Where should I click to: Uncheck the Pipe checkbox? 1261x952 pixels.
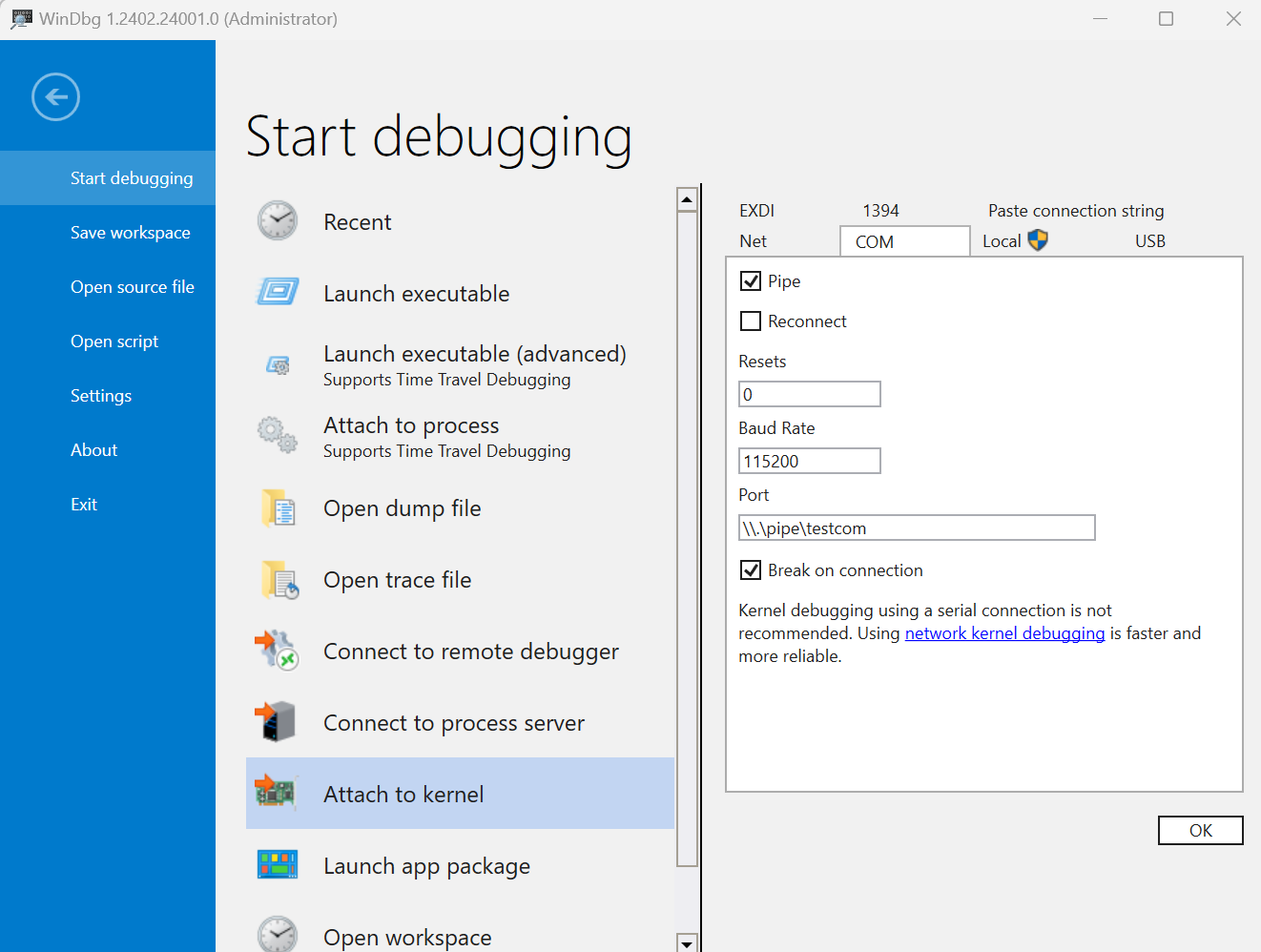point(751,280)
